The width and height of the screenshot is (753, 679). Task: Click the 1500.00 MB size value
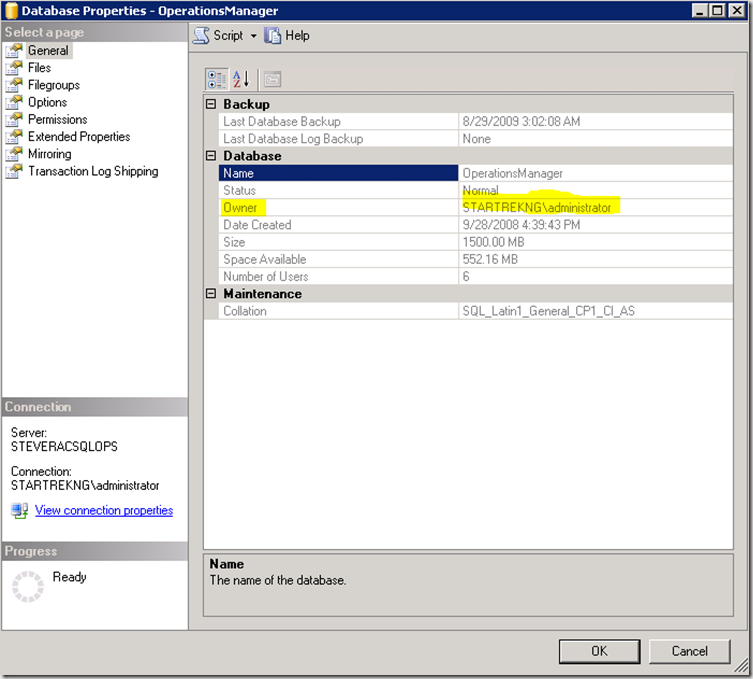click(x=493, y=242)
